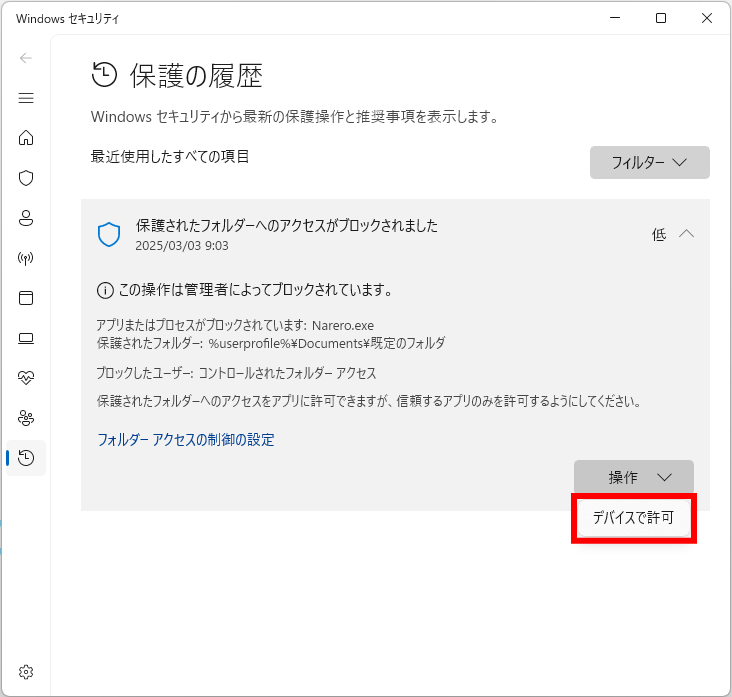Click 最近使用したすべての項目 label
The height and width of the screenshot is (697, 732).
(170, 156)
